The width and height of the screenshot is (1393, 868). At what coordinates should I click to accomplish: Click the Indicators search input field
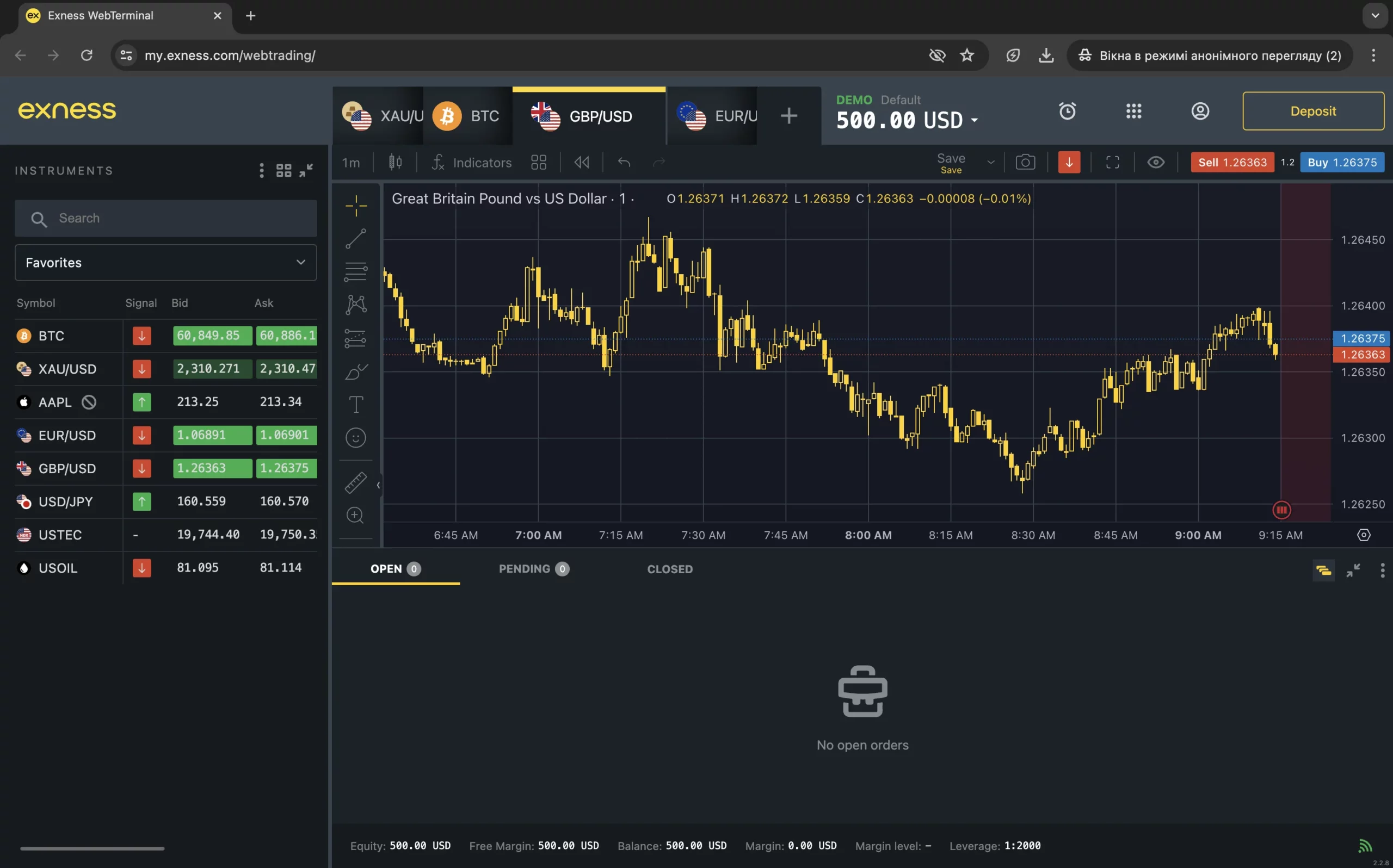coord(482,162)
